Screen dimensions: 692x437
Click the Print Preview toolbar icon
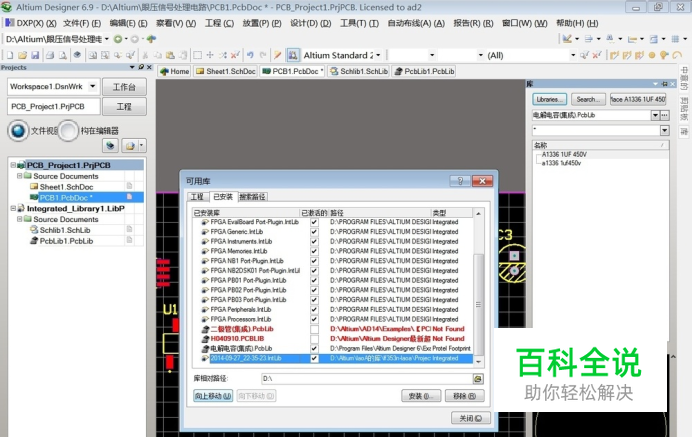click(x=63, y=55)
